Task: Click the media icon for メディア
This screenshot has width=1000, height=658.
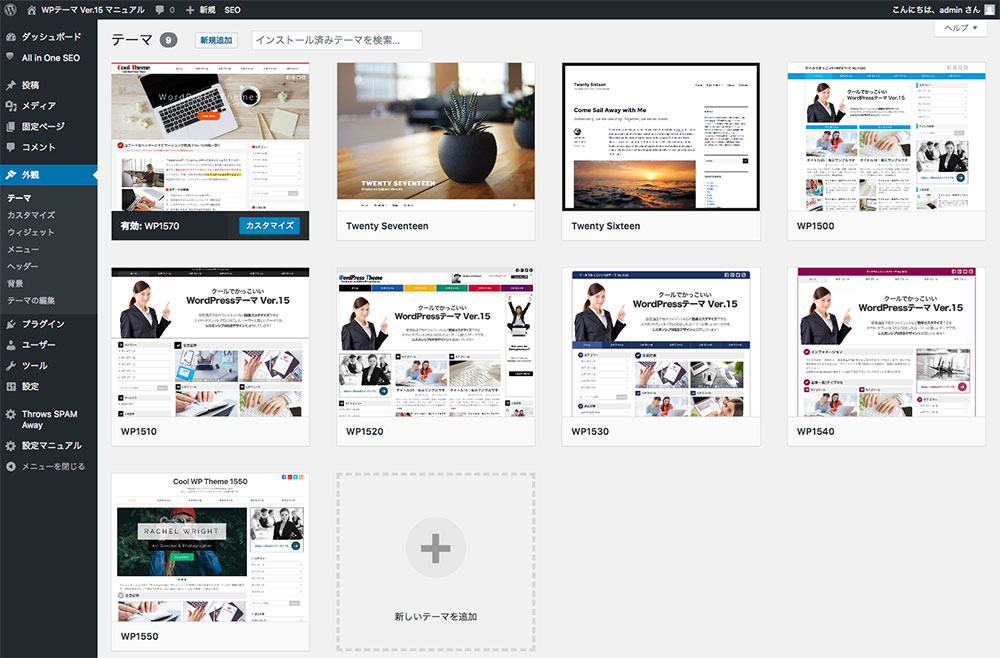Action: pos(11,106)
